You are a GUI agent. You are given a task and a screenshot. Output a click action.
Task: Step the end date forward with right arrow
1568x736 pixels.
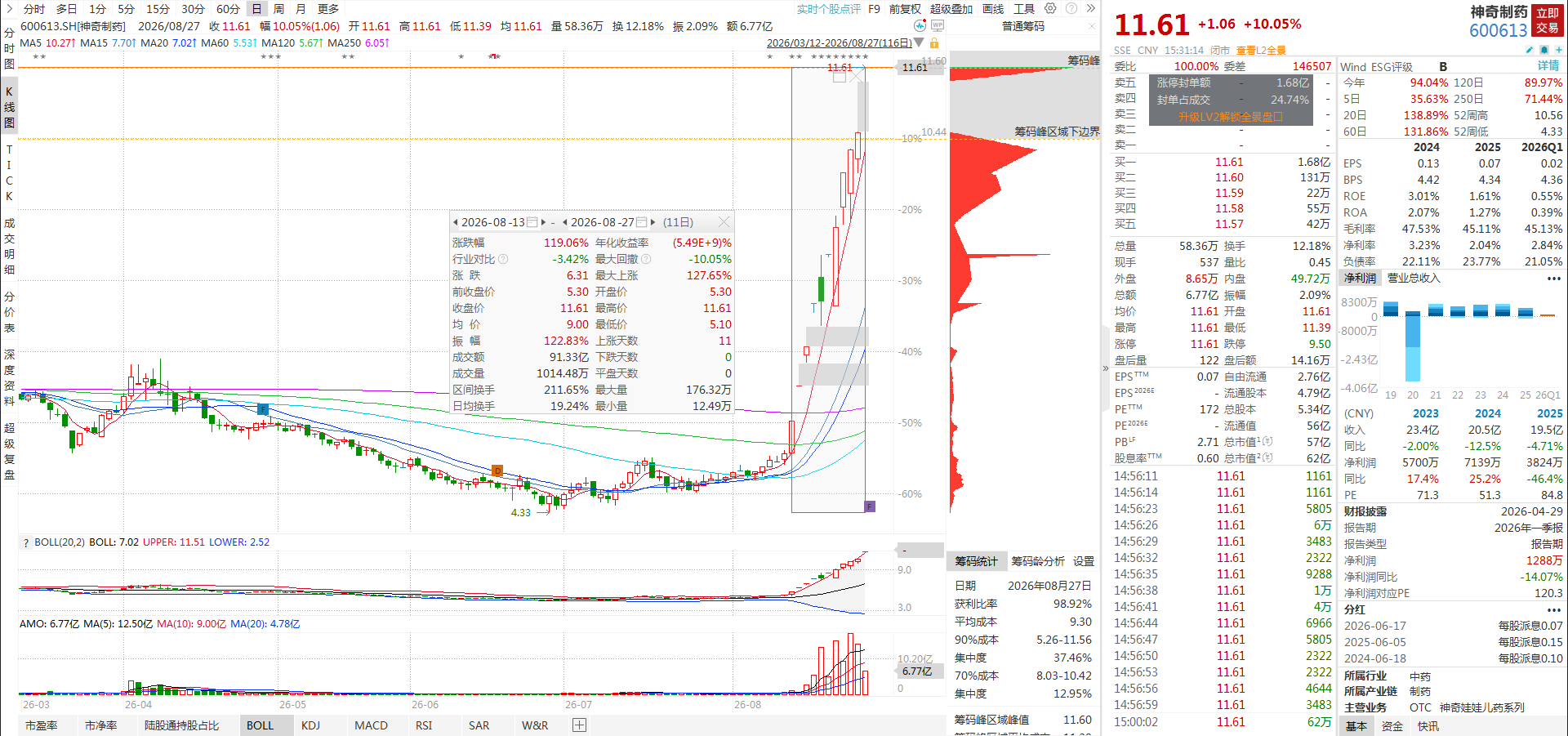click(653, 222)
